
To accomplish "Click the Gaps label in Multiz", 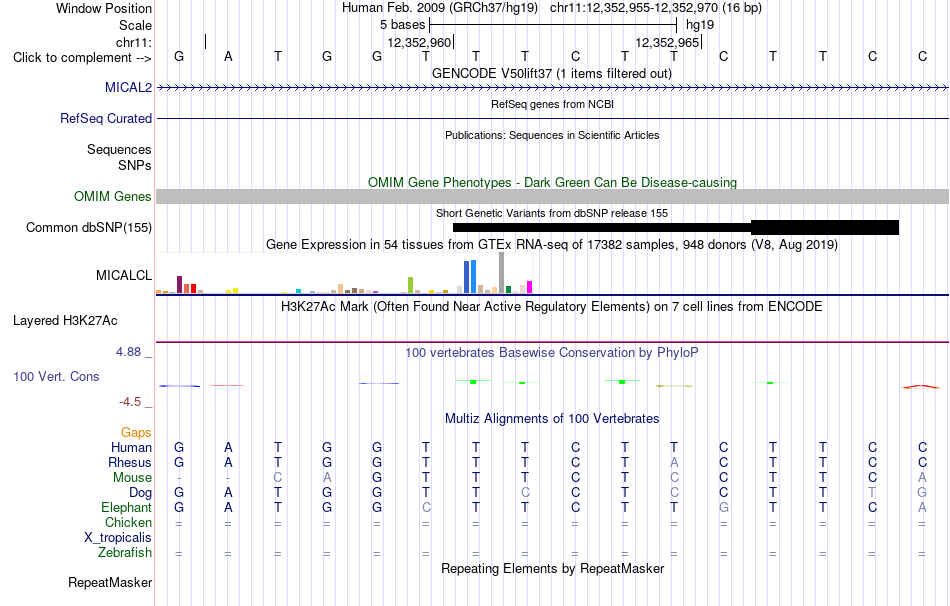I will 136,433.
